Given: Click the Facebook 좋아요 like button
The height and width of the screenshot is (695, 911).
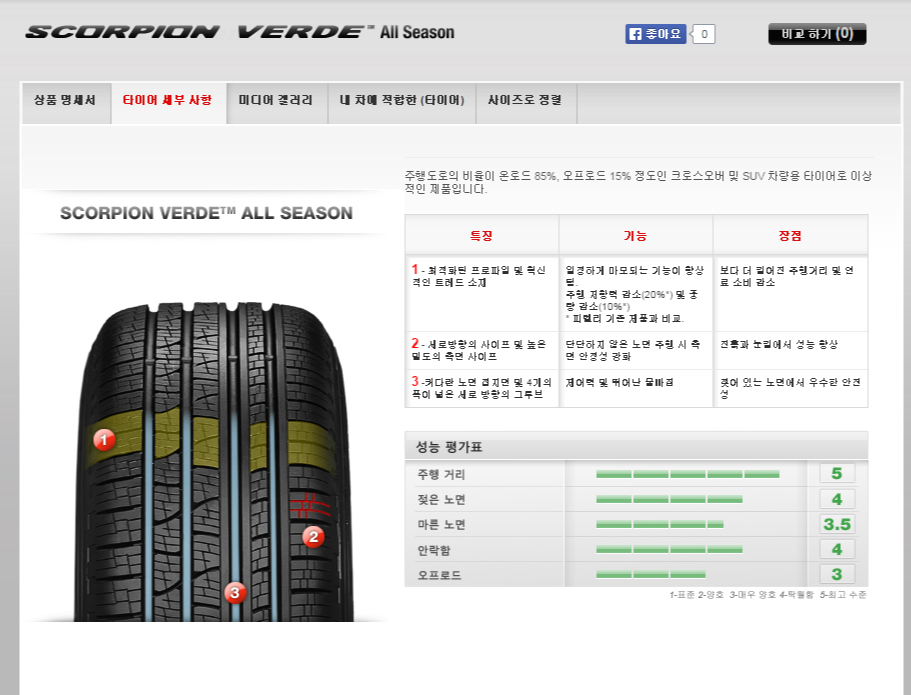Looking at the screenshot, I should pyautogui.click(x=655, y=34).
